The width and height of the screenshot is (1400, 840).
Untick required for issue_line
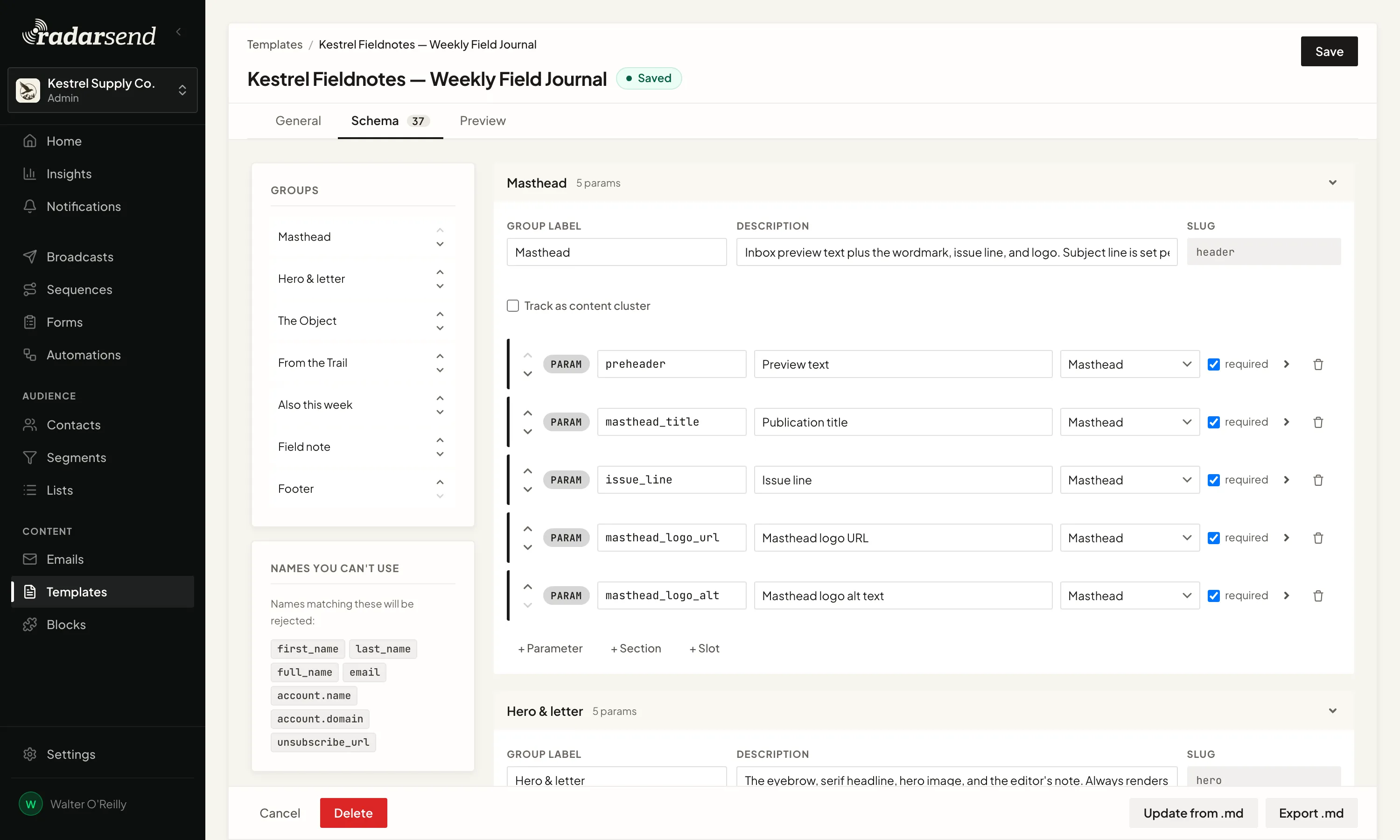1213,480
